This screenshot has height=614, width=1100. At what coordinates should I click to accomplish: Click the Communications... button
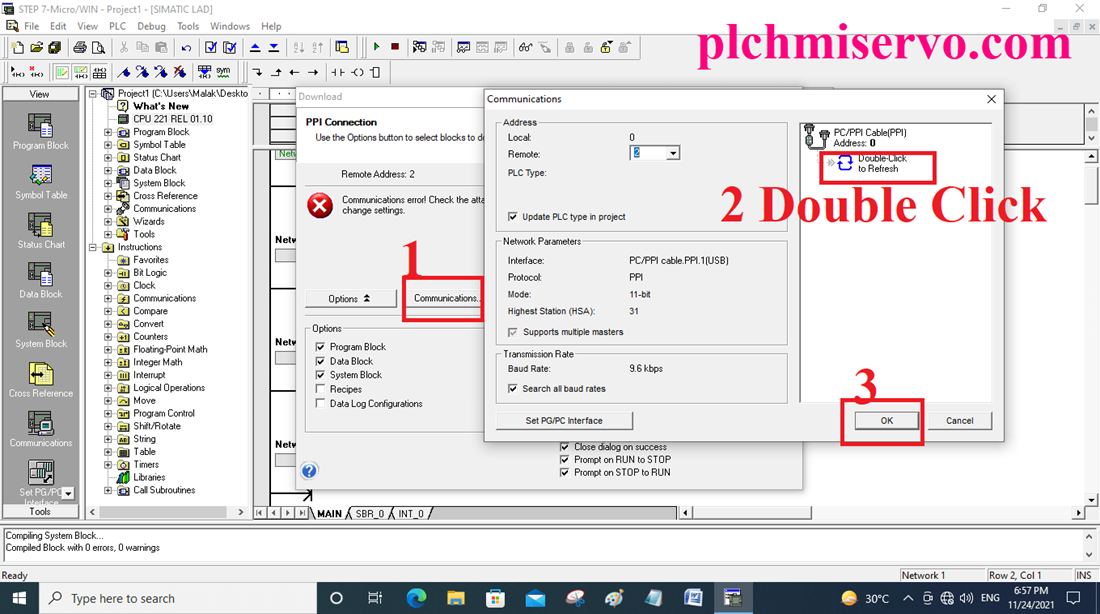[445, 298]
